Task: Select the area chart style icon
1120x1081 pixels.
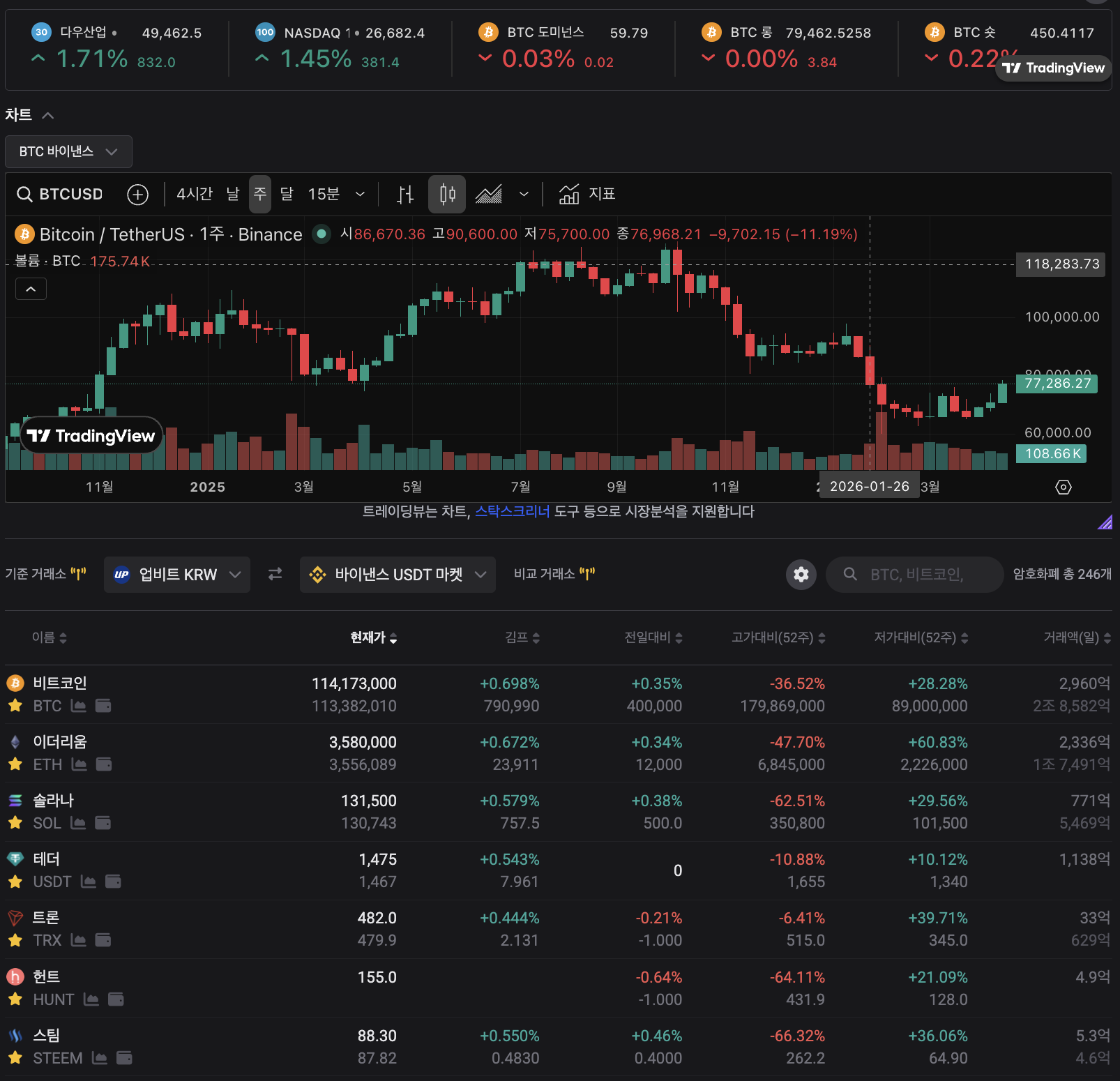Action: pyautogui.click(x=489, y=194)
